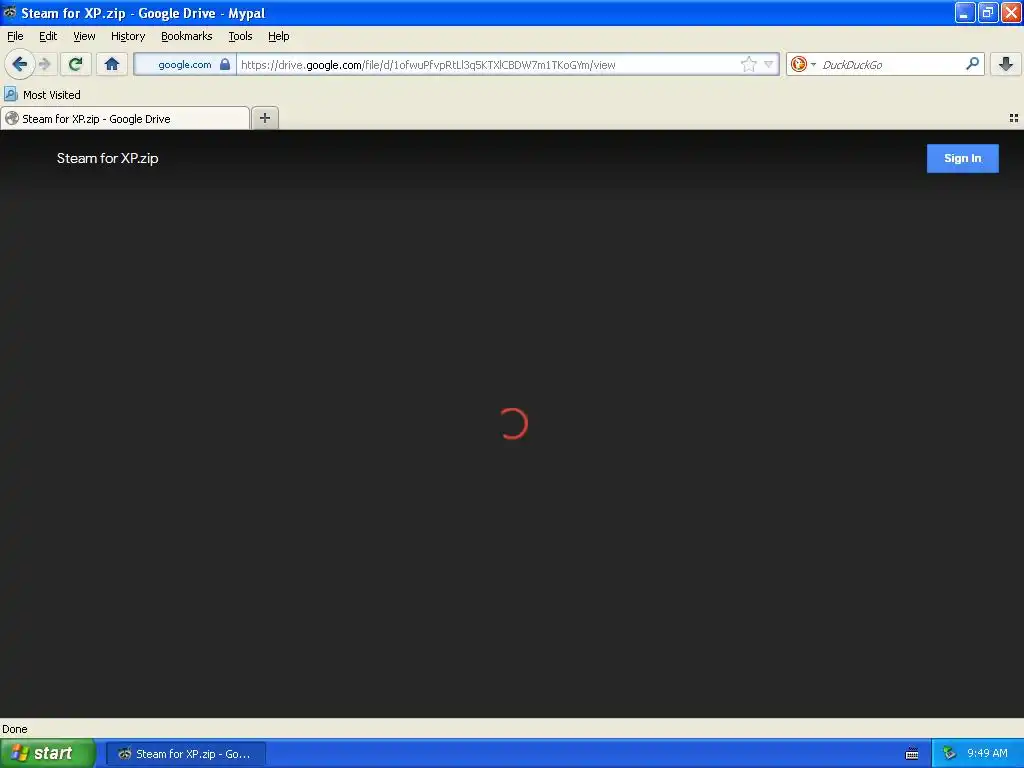Open the URL history dropdown arrow
The width and height of the screenshot is (1024, 768).
pos(769,64)
